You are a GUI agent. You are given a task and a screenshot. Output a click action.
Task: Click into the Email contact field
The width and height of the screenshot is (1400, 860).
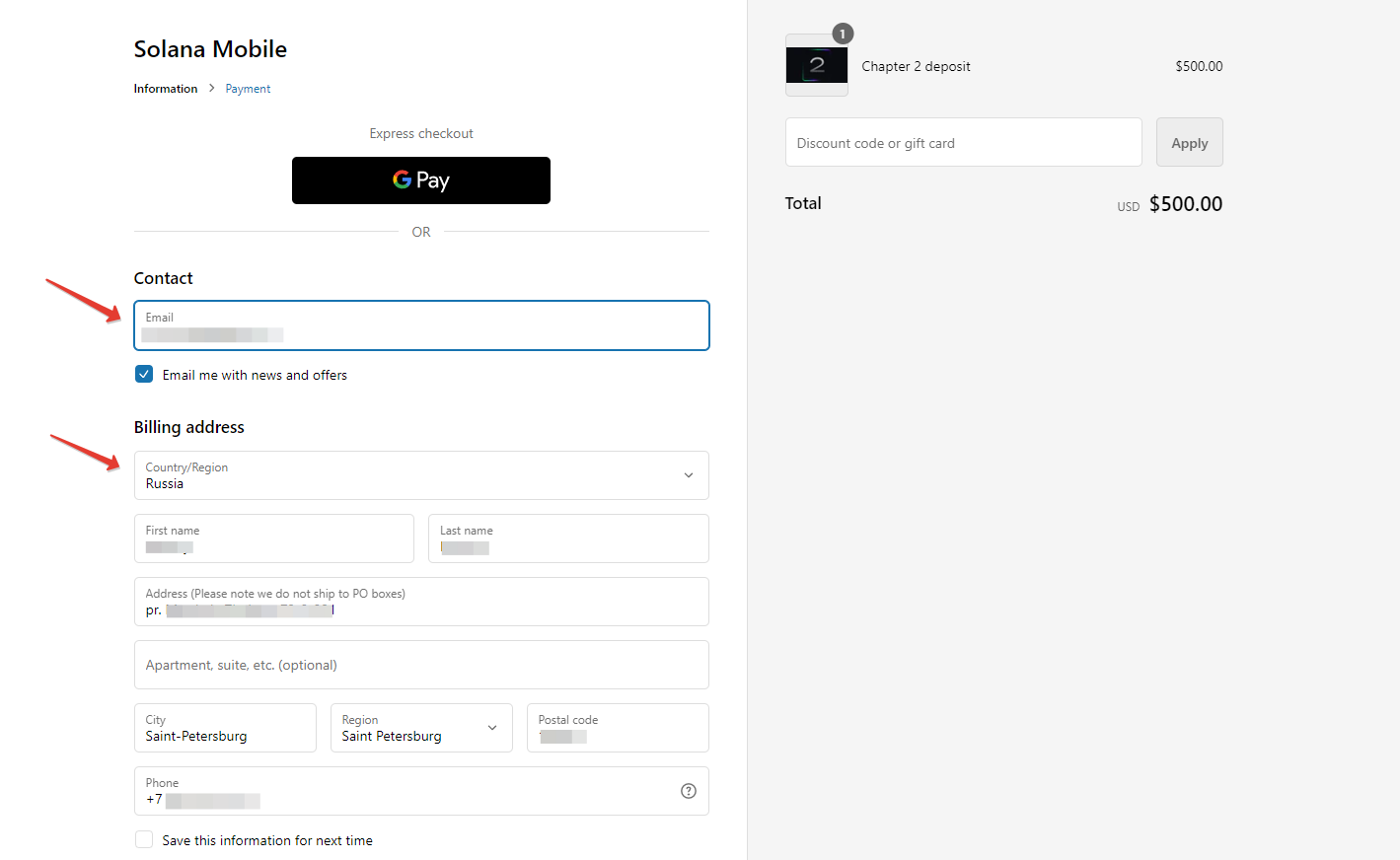421,325
